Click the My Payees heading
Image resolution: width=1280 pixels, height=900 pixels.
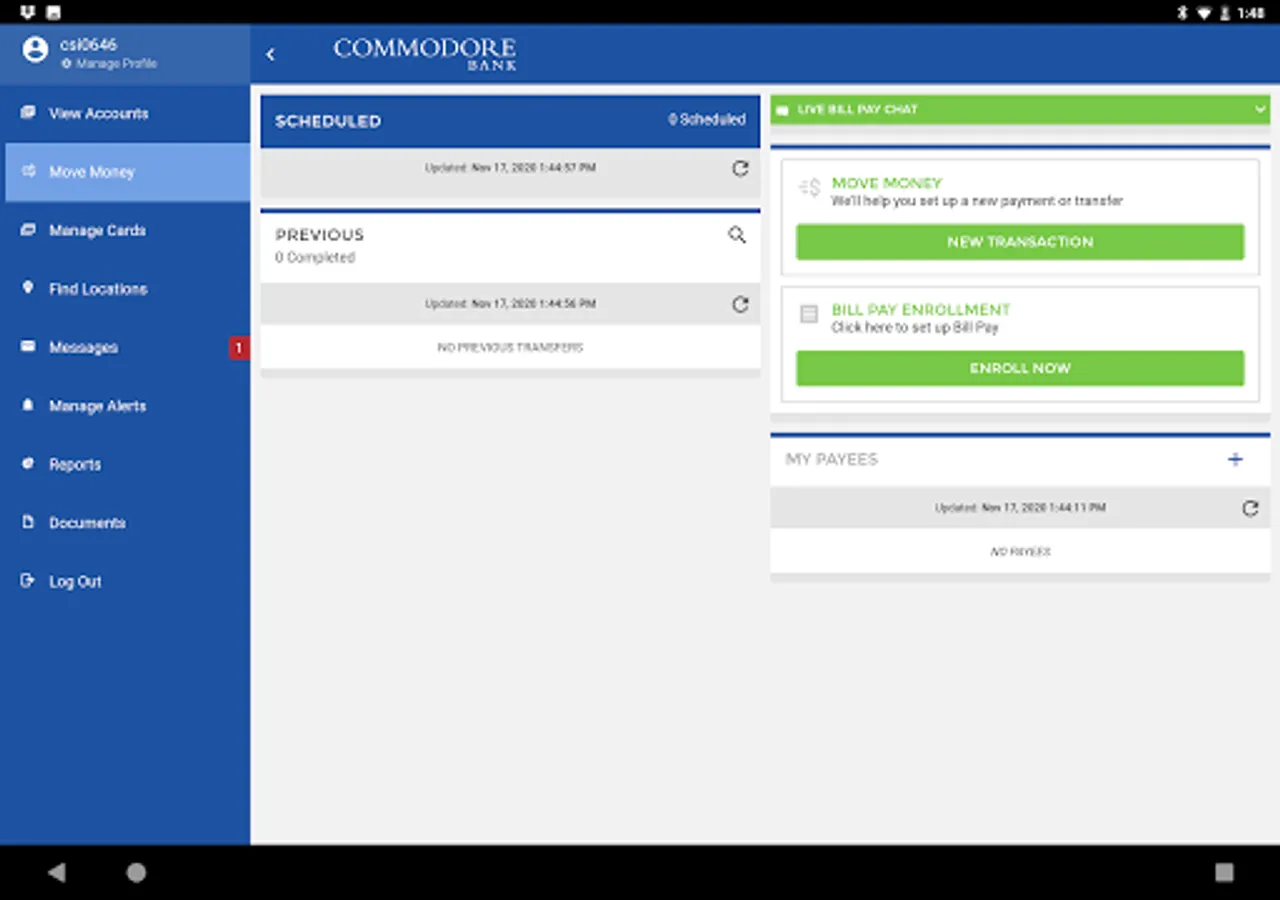click(x=832, y=459)
